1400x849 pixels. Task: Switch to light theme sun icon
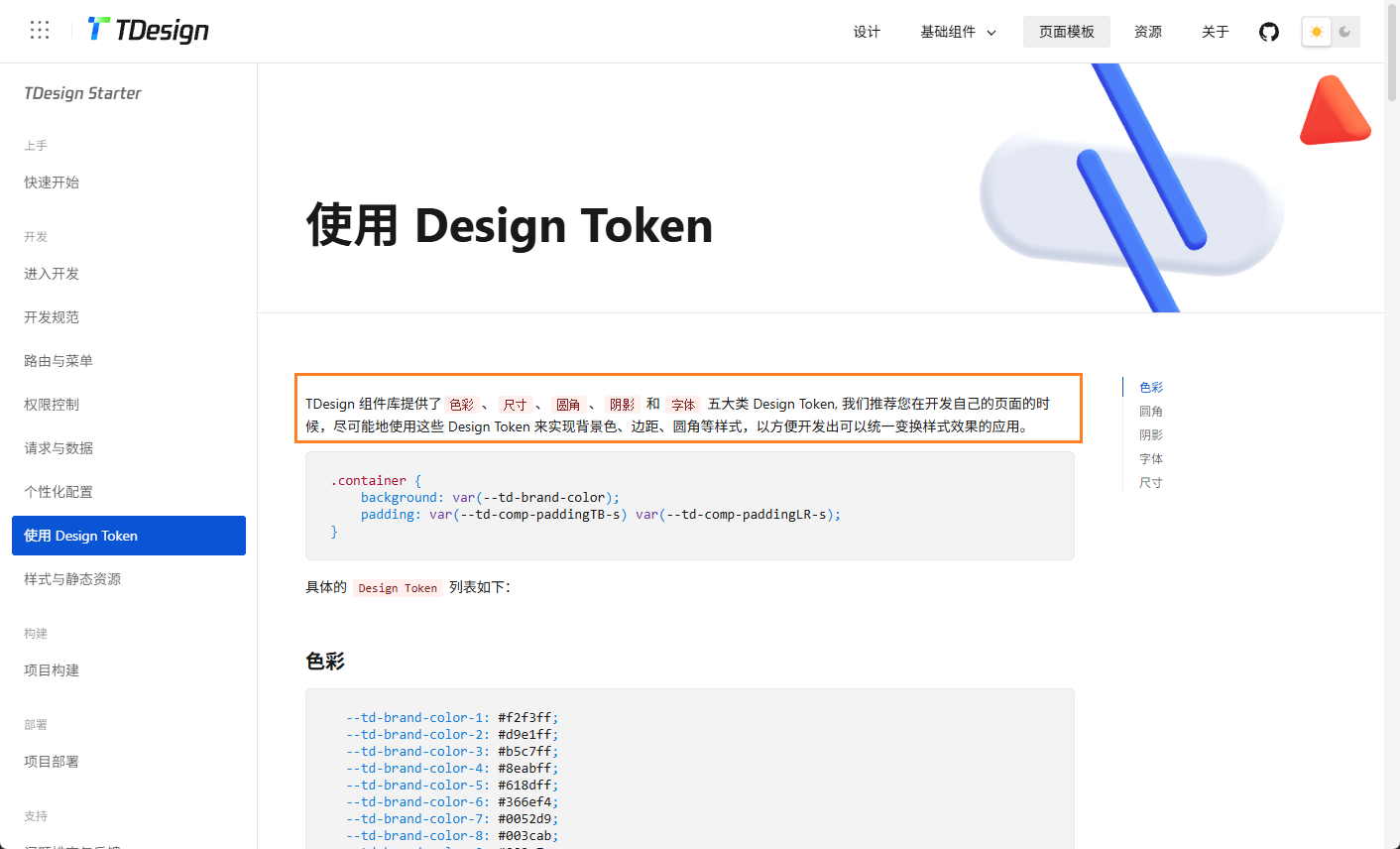coord(1317,32)
